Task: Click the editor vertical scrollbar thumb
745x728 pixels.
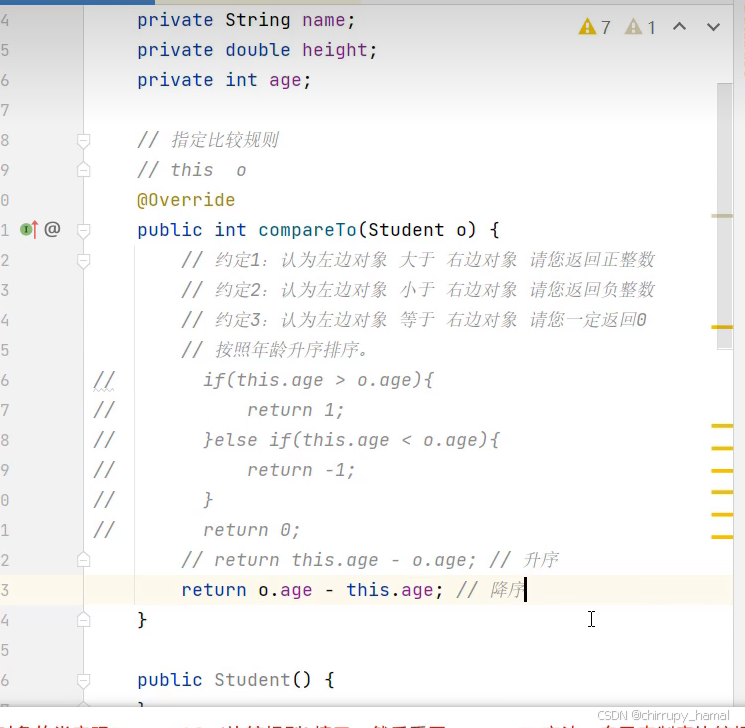Action: 725,216
